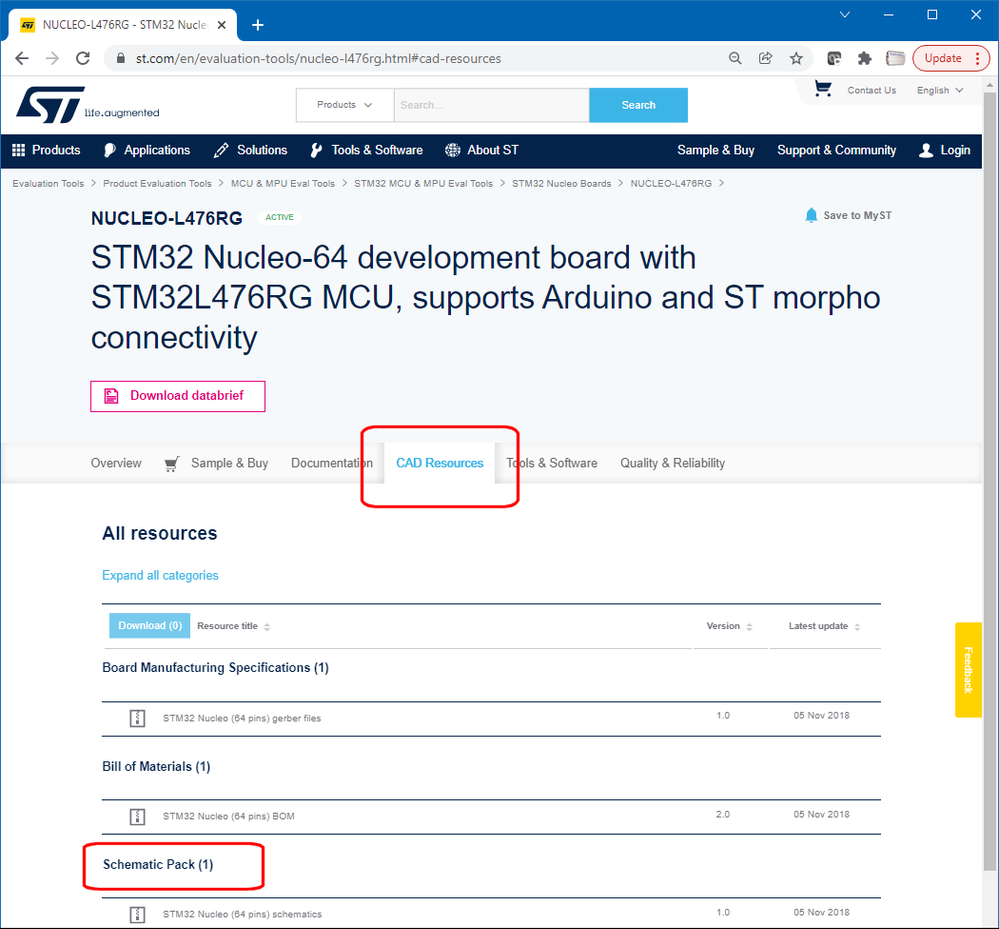This screenshot has height=929, width=999.
Task: Go back using the browser back arrow
Action: click(22, 59)
